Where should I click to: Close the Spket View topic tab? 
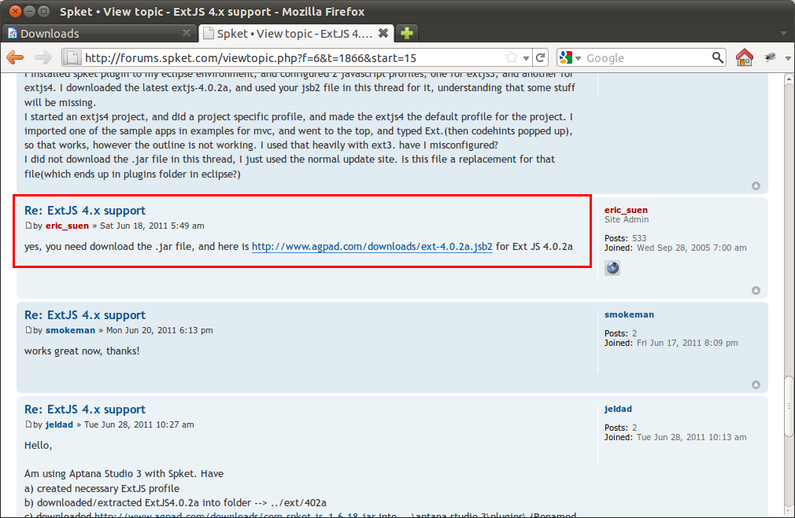383,33
